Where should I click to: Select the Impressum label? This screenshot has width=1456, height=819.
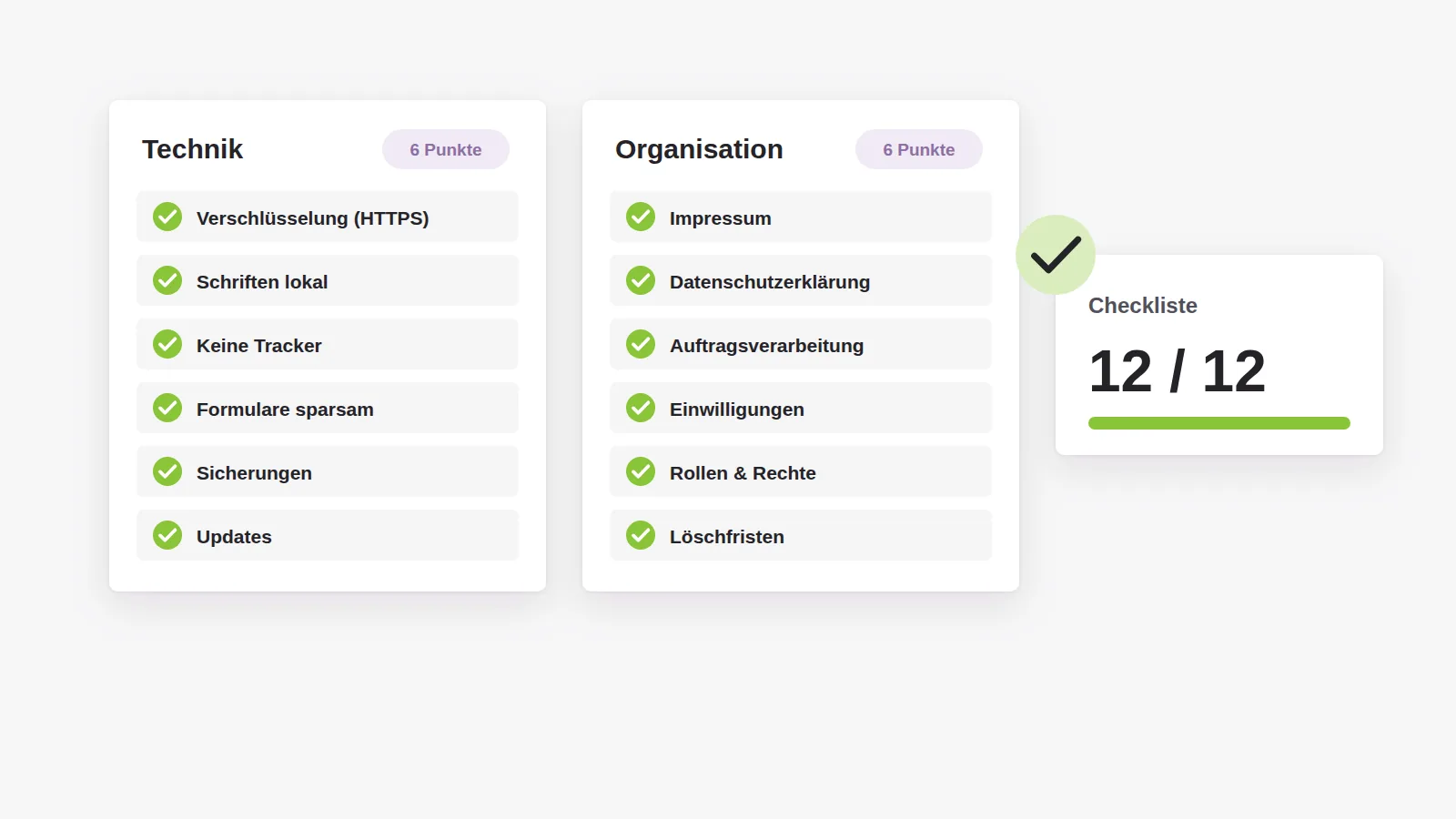720,218
